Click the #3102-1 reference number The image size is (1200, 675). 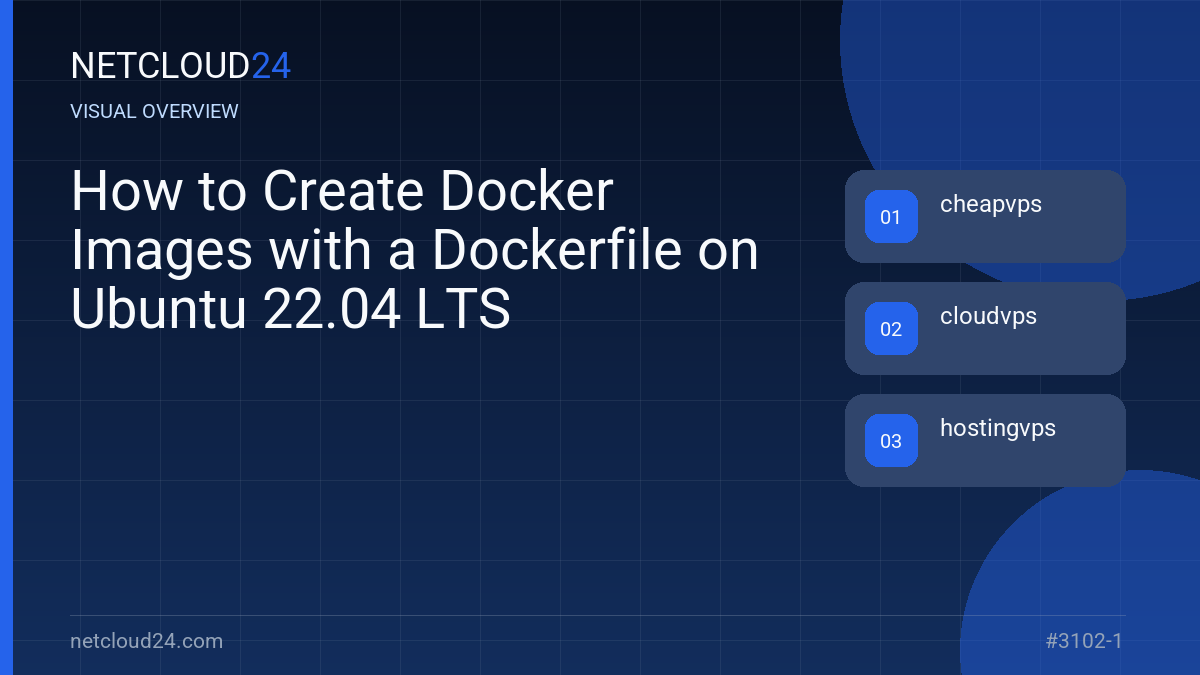(x=1083, y=641)
